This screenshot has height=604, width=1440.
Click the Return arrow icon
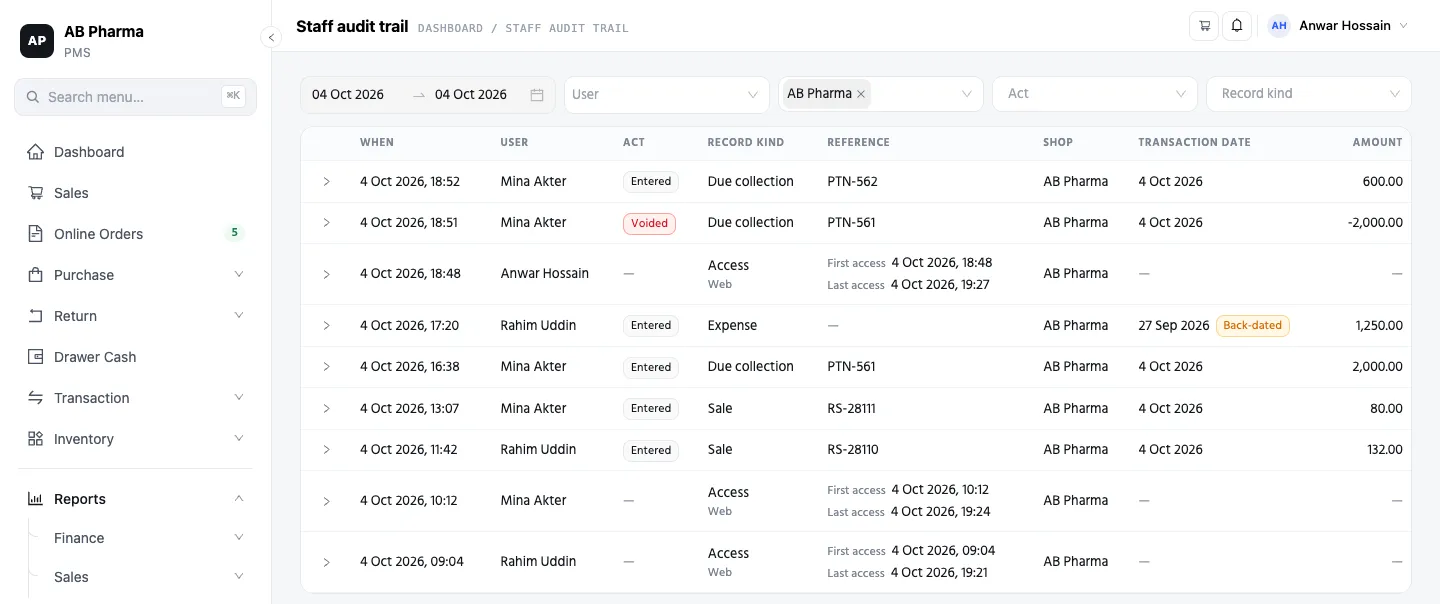point(36,316)
